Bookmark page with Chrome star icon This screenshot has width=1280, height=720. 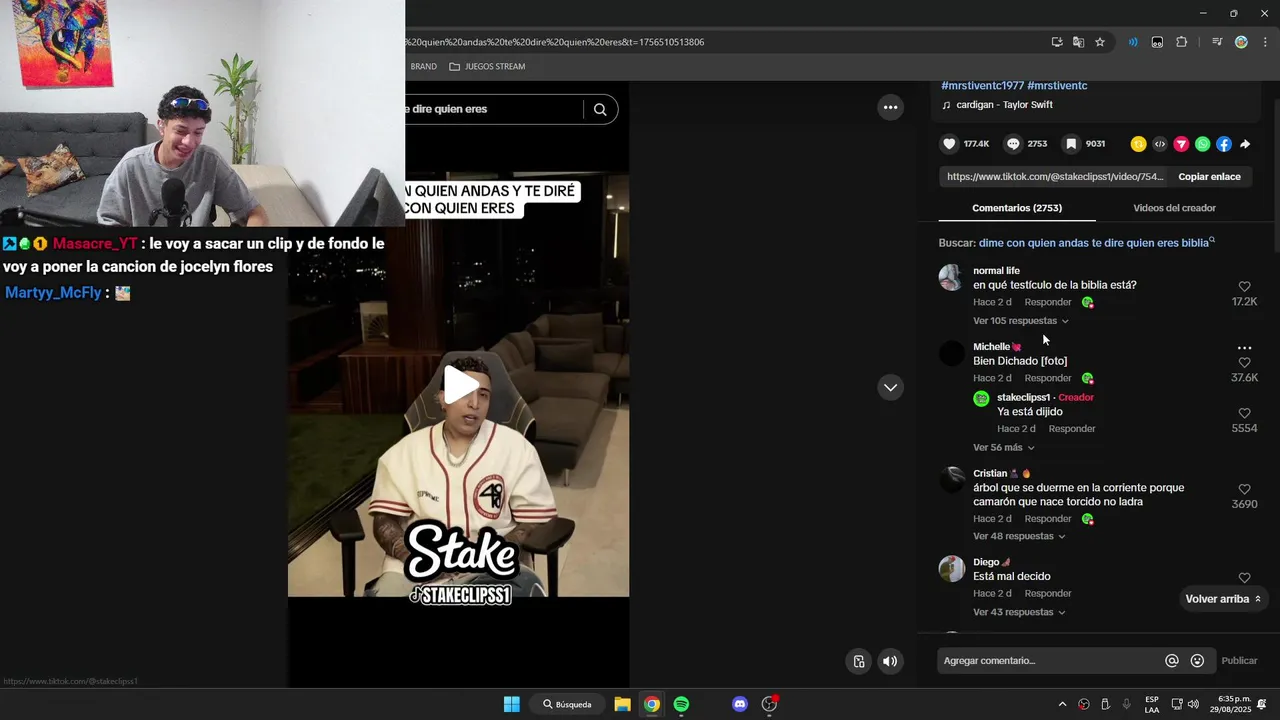pos(1100,42)
